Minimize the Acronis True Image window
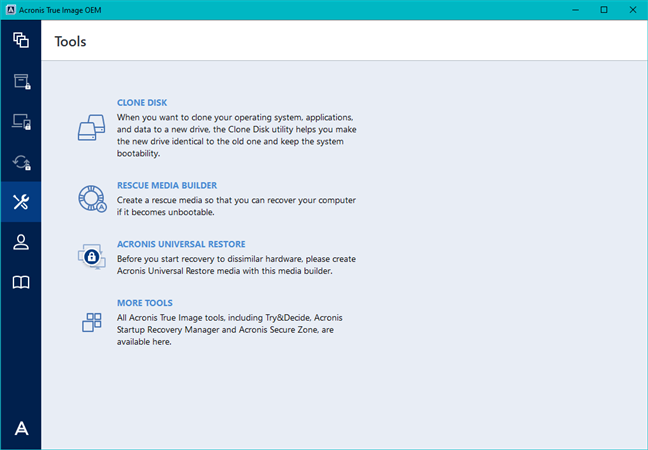This screenshot has height=450, width=648. [x=575, y=10]
